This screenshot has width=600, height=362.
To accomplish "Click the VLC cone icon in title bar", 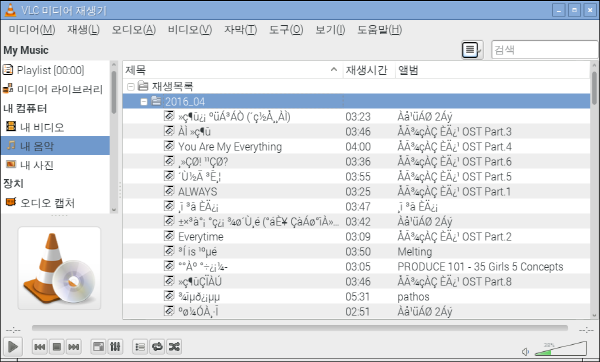I will point(10,10).
